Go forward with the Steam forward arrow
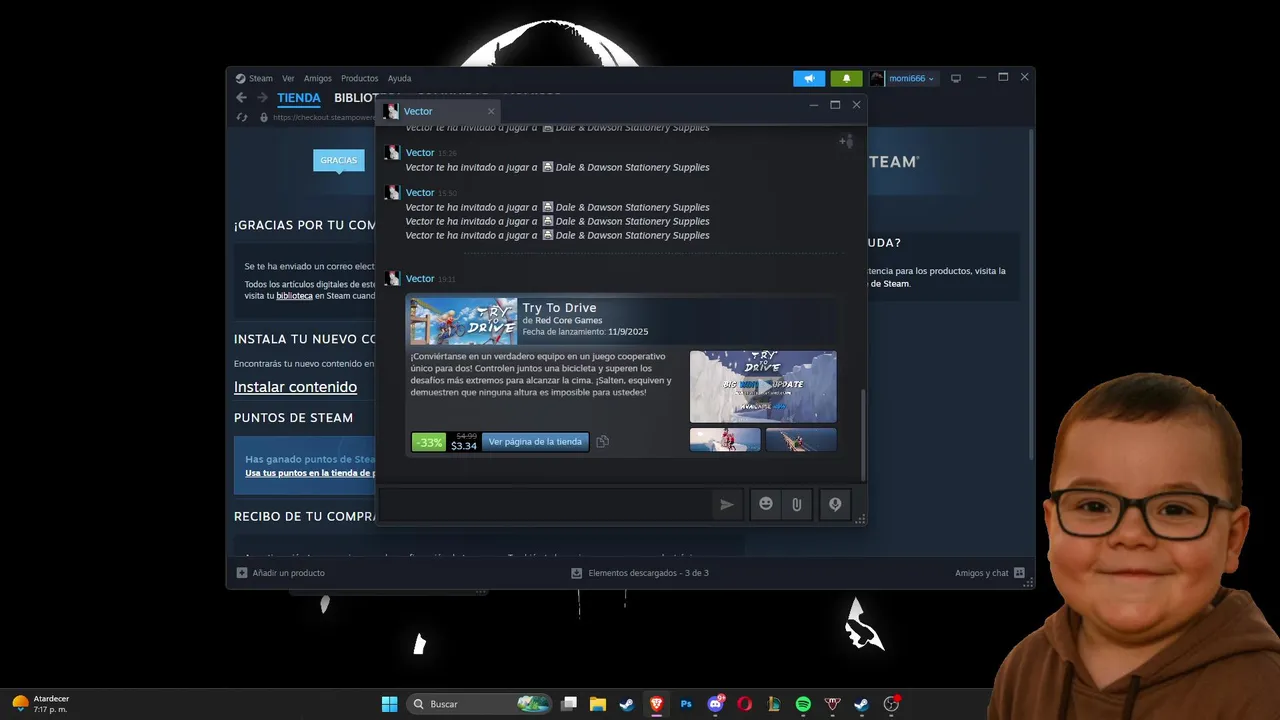1280x720 pixels. (262, 97)
